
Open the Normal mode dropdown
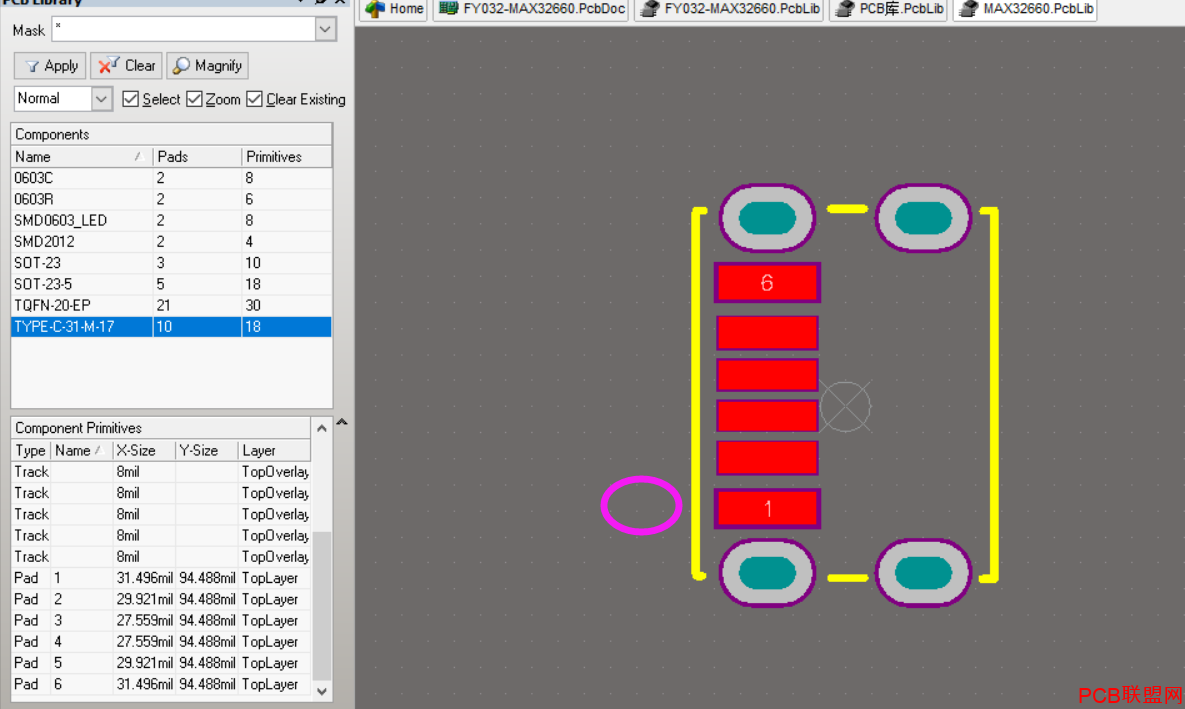tap(101, 99)
